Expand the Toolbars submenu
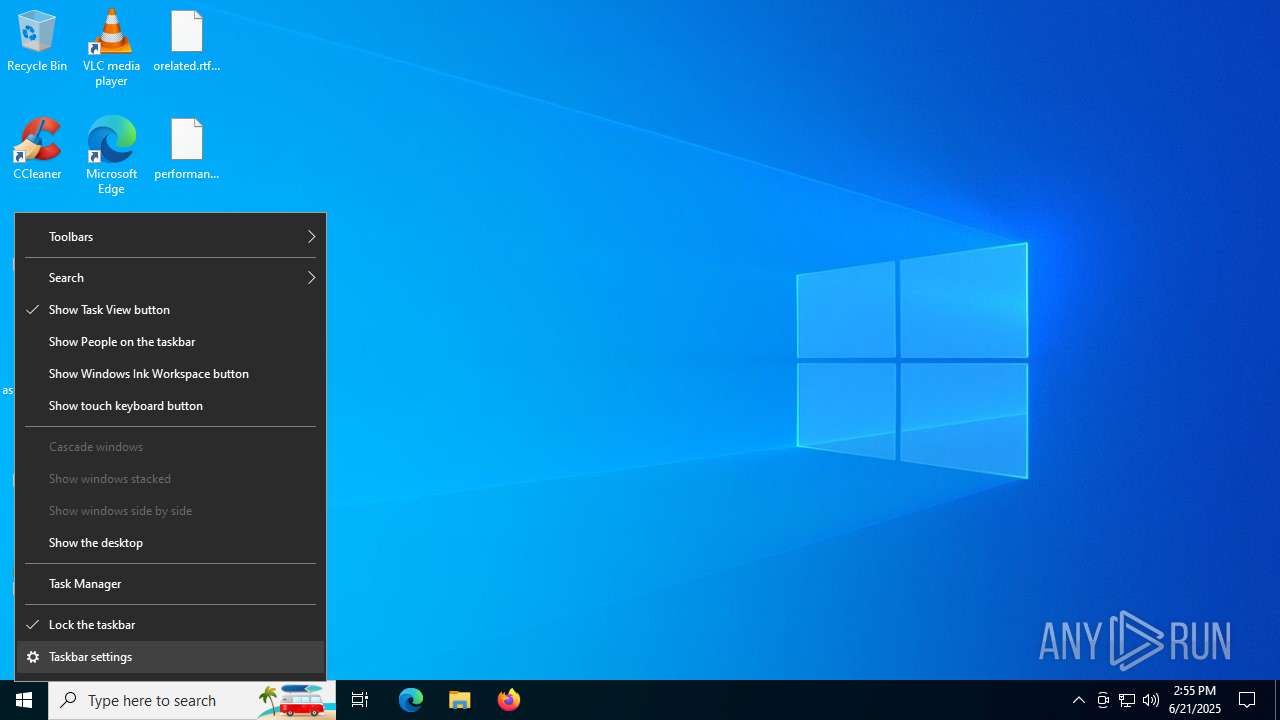This screenshot has width=1280, height=720. tap(171, 237)
